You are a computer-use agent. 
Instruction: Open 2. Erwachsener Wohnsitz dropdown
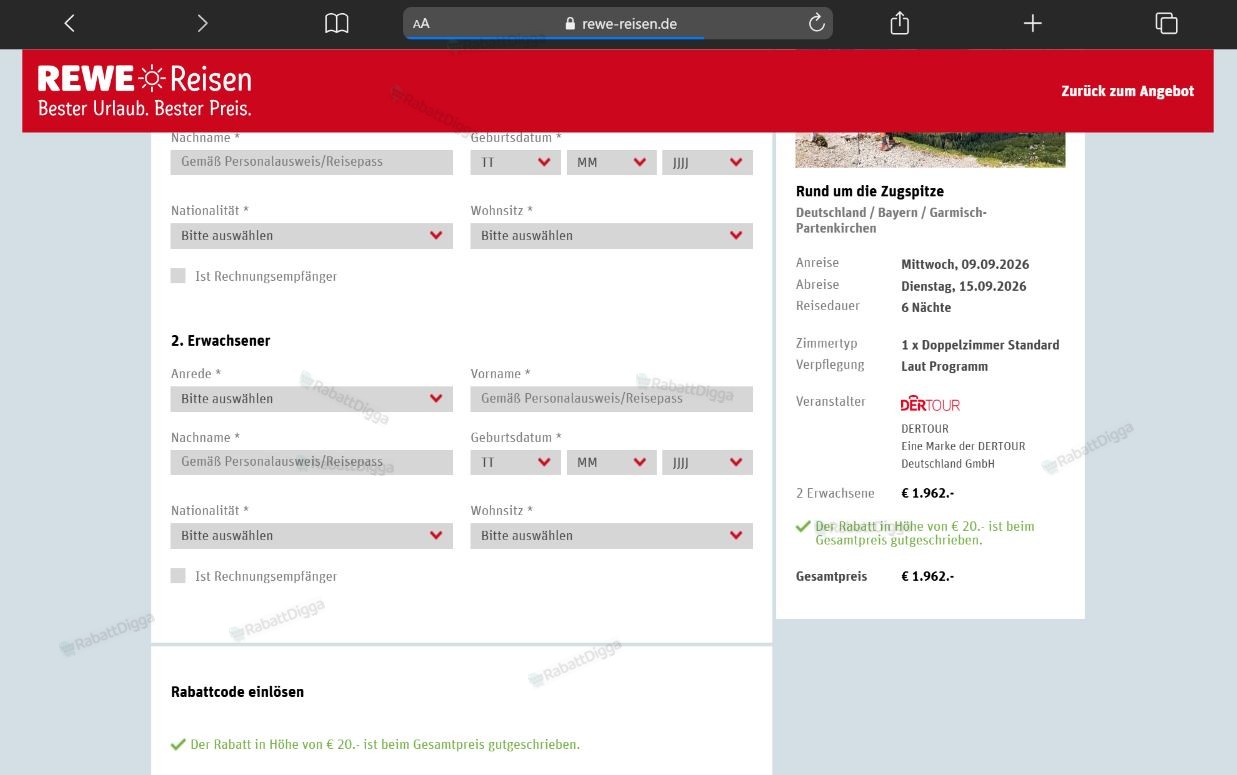(x=611, y=536)
